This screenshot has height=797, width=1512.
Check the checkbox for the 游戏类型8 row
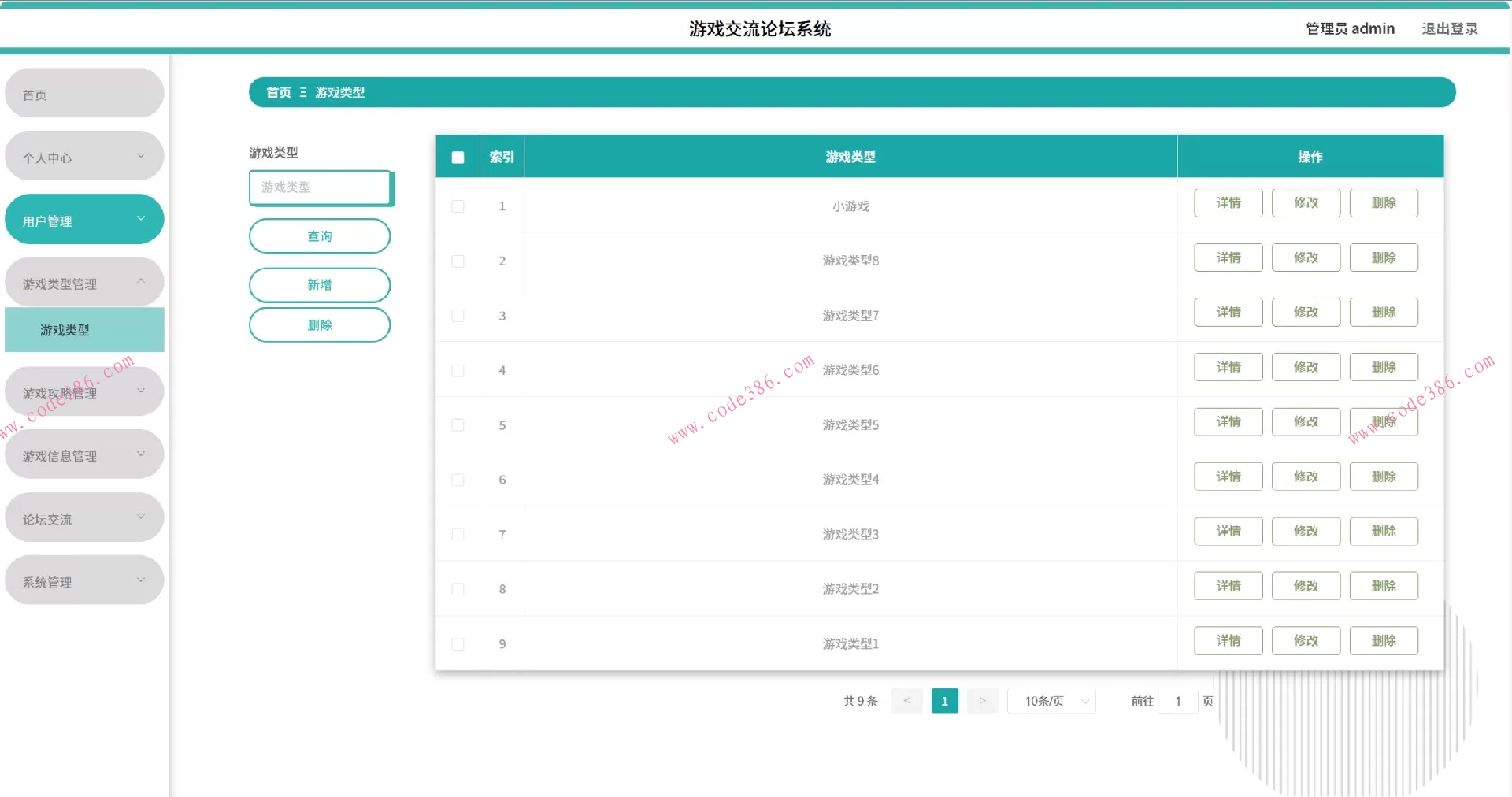pos(458,261)
